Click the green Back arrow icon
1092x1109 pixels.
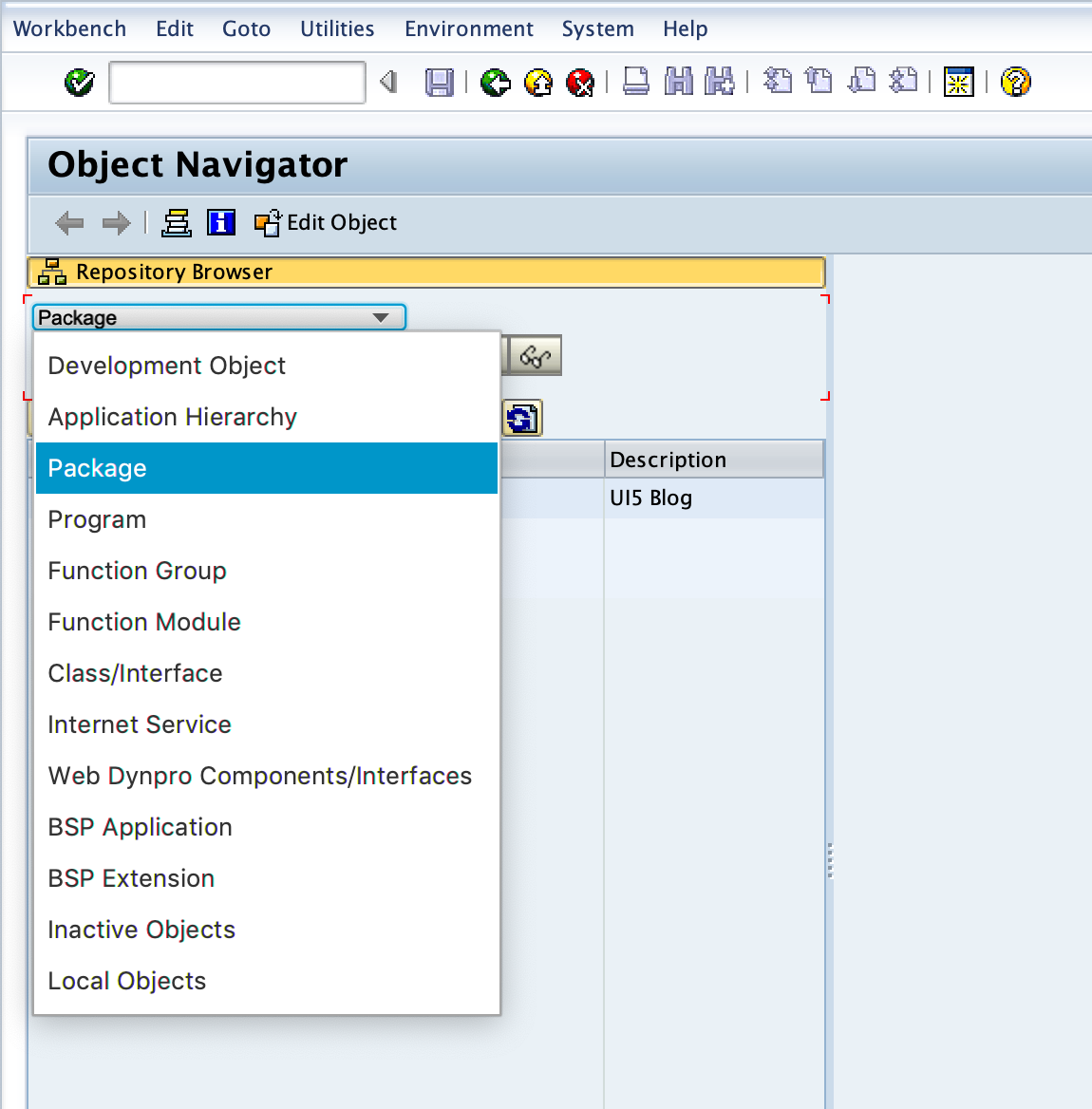[x=495, y=83]
